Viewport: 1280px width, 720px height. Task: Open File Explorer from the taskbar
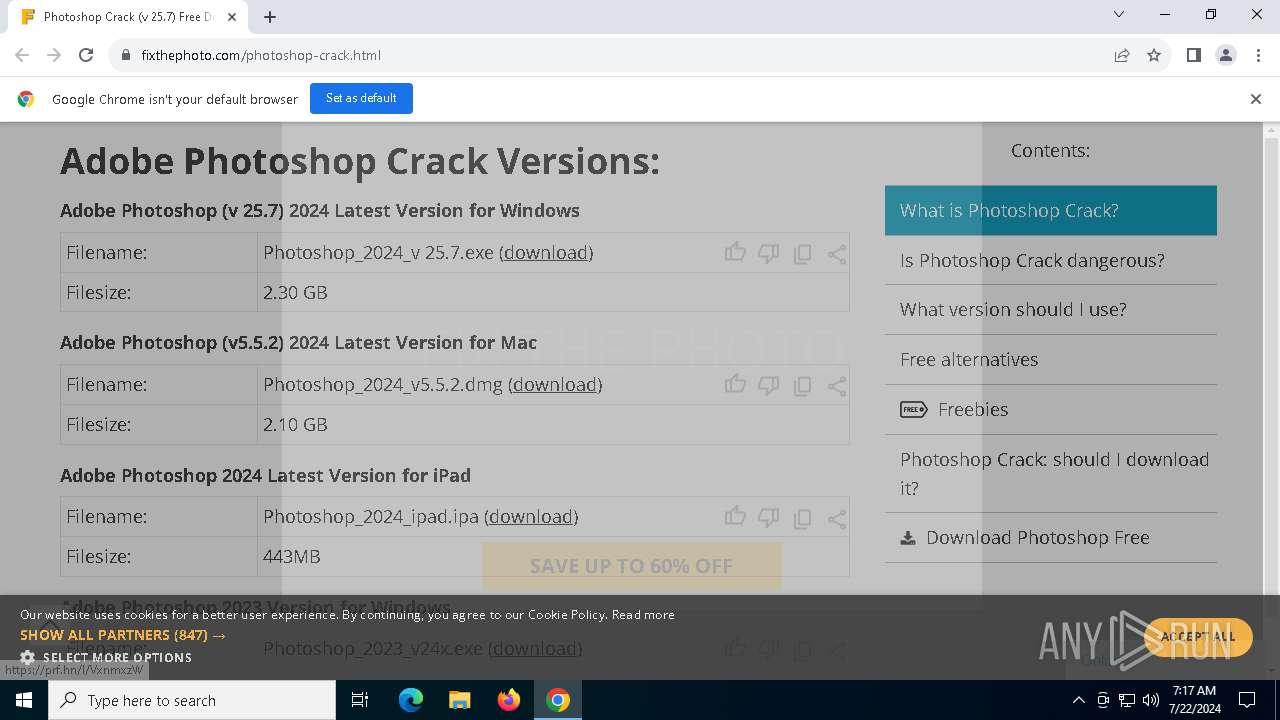point(459,700)
